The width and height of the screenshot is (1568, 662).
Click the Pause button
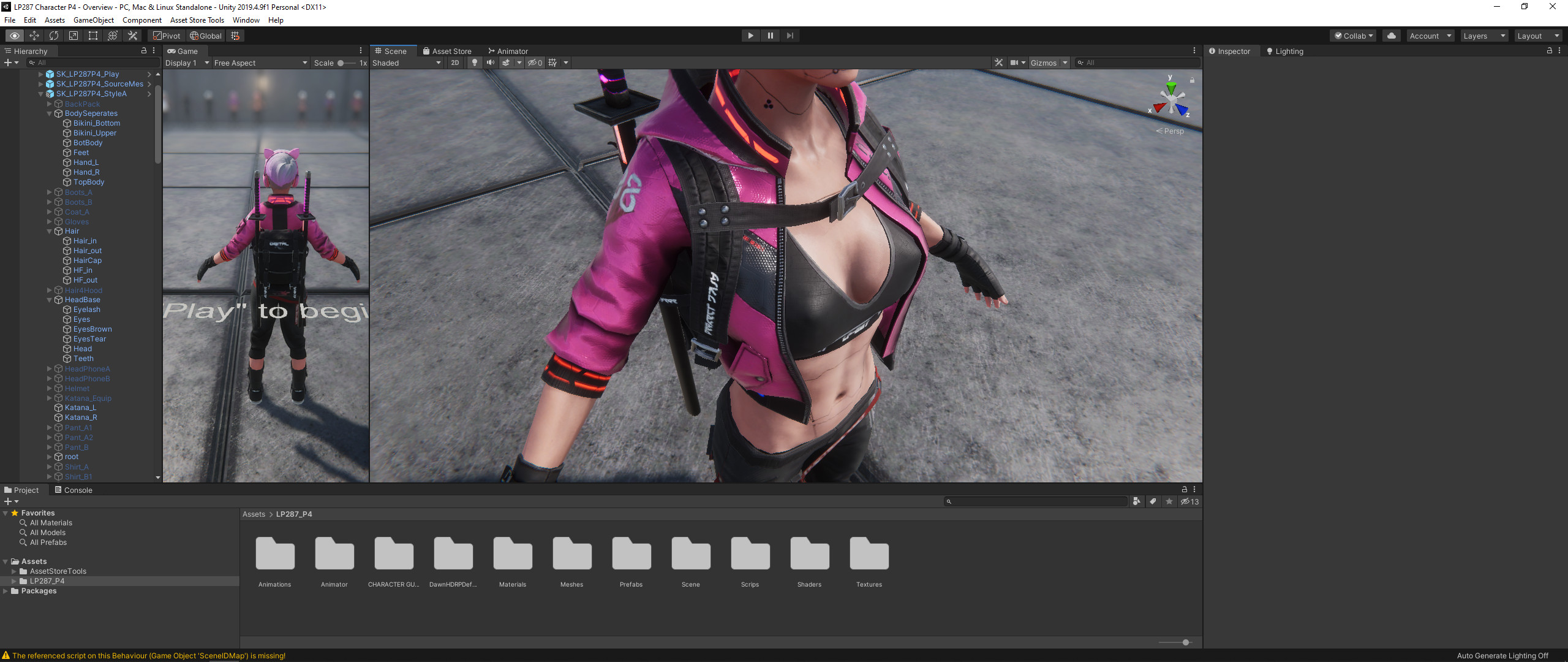[x=770, y=36]
